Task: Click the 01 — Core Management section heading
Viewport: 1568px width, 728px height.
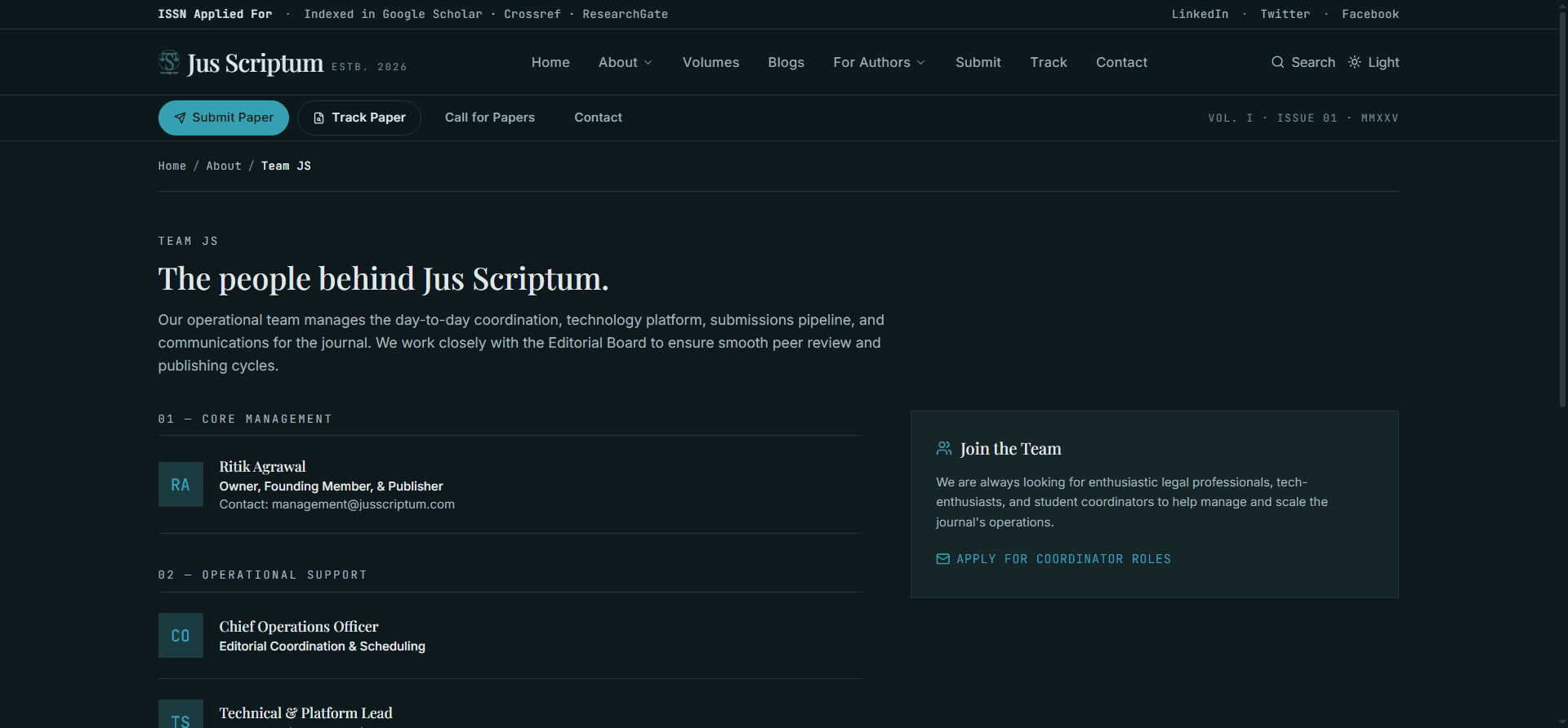Action: coord(245,419)
